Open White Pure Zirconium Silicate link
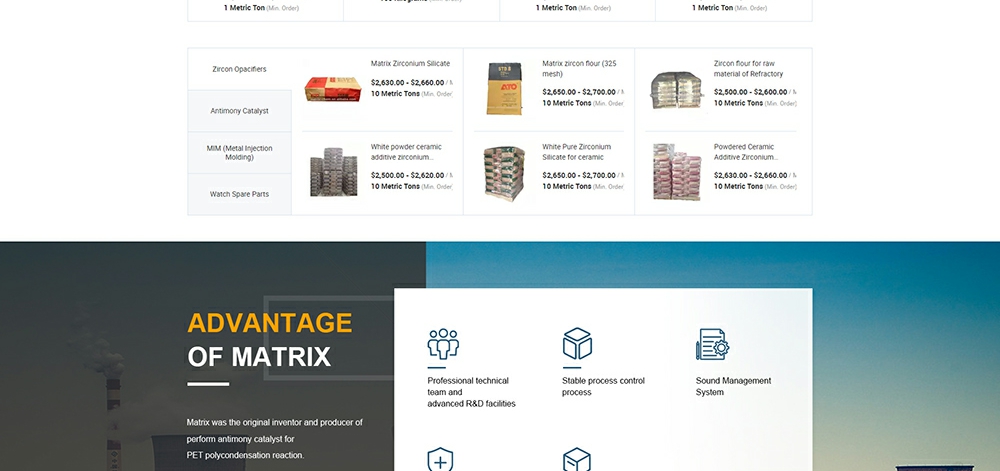This screenshot has height=471, width=1000. pos(576,152)
